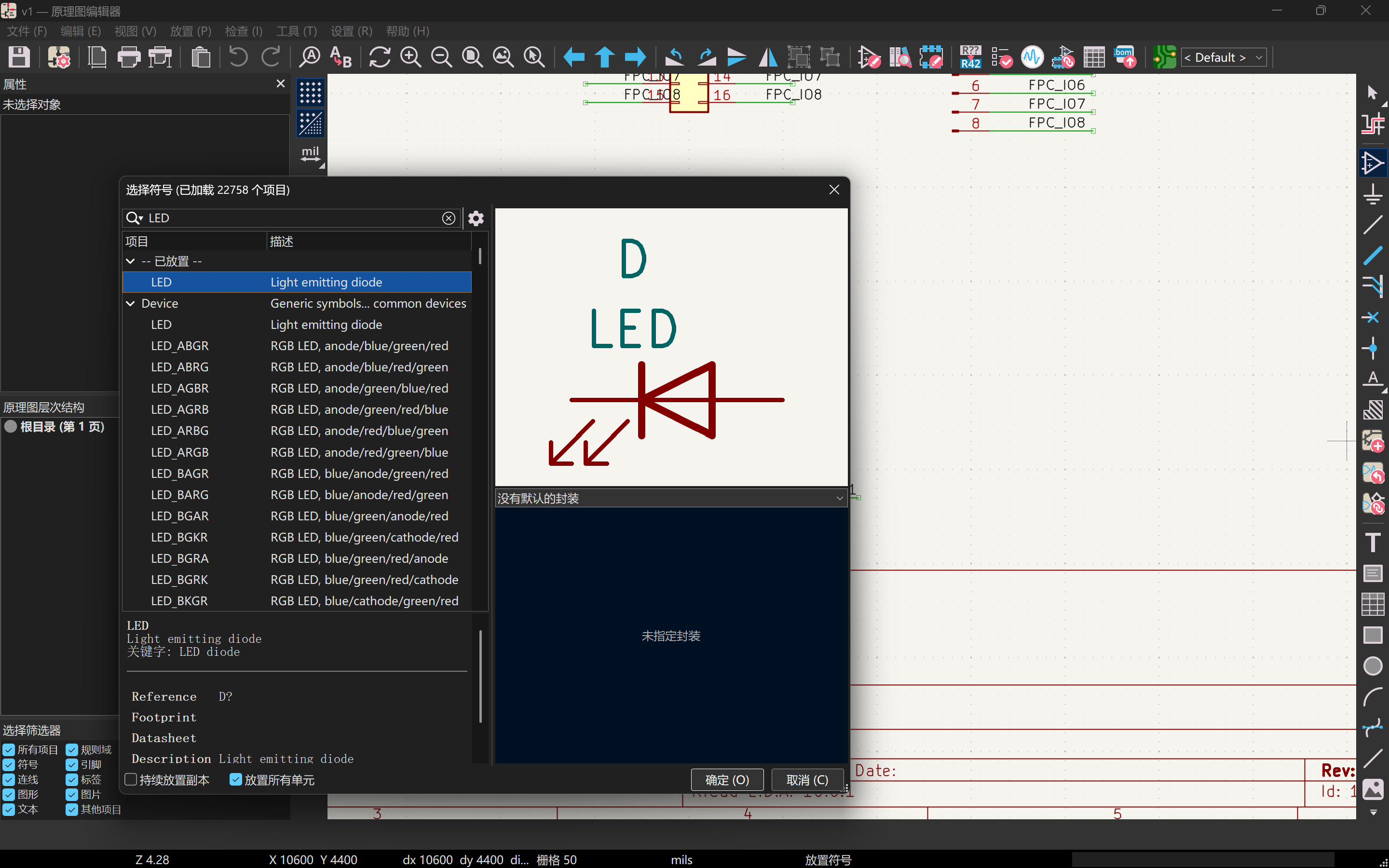Open 文件 (F) menu

coord(27,31)
